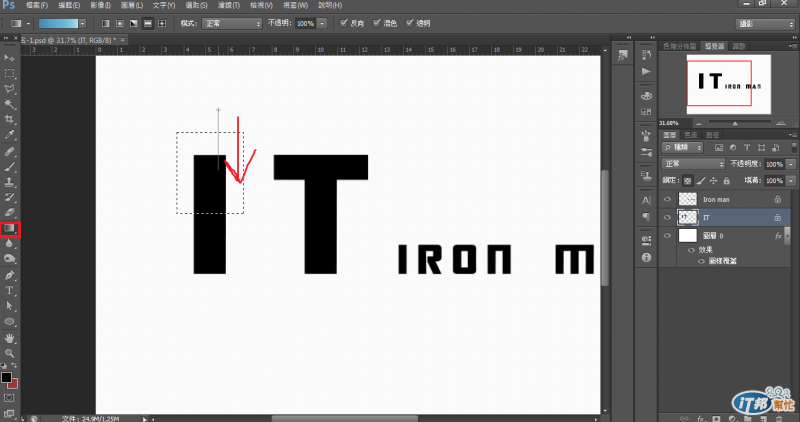The width and height of the screenshot is (800, 422).
Task: Select the History Brush tool
Action: pyautogui.click(x=9, y=197)
